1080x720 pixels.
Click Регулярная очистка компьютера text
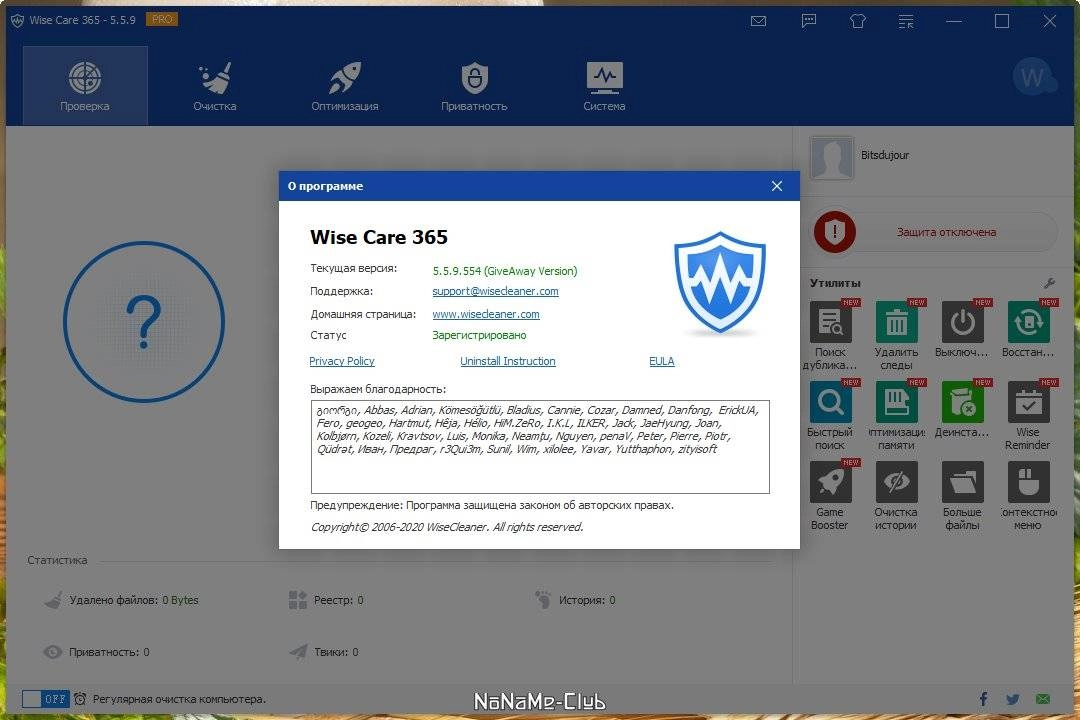[x=179, y=699]
